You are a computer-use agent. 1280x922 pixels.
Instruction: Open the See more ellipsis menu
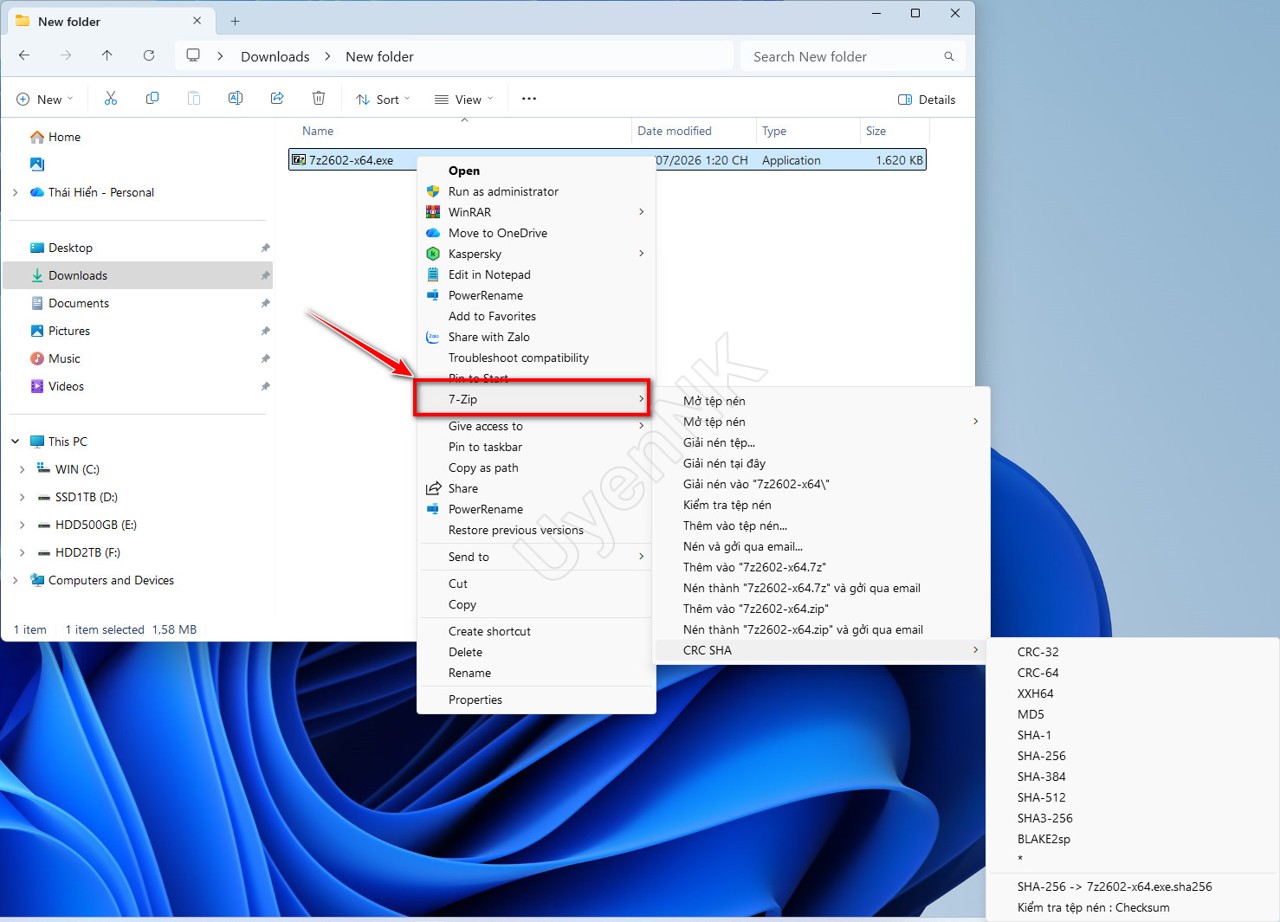(529, 98)
